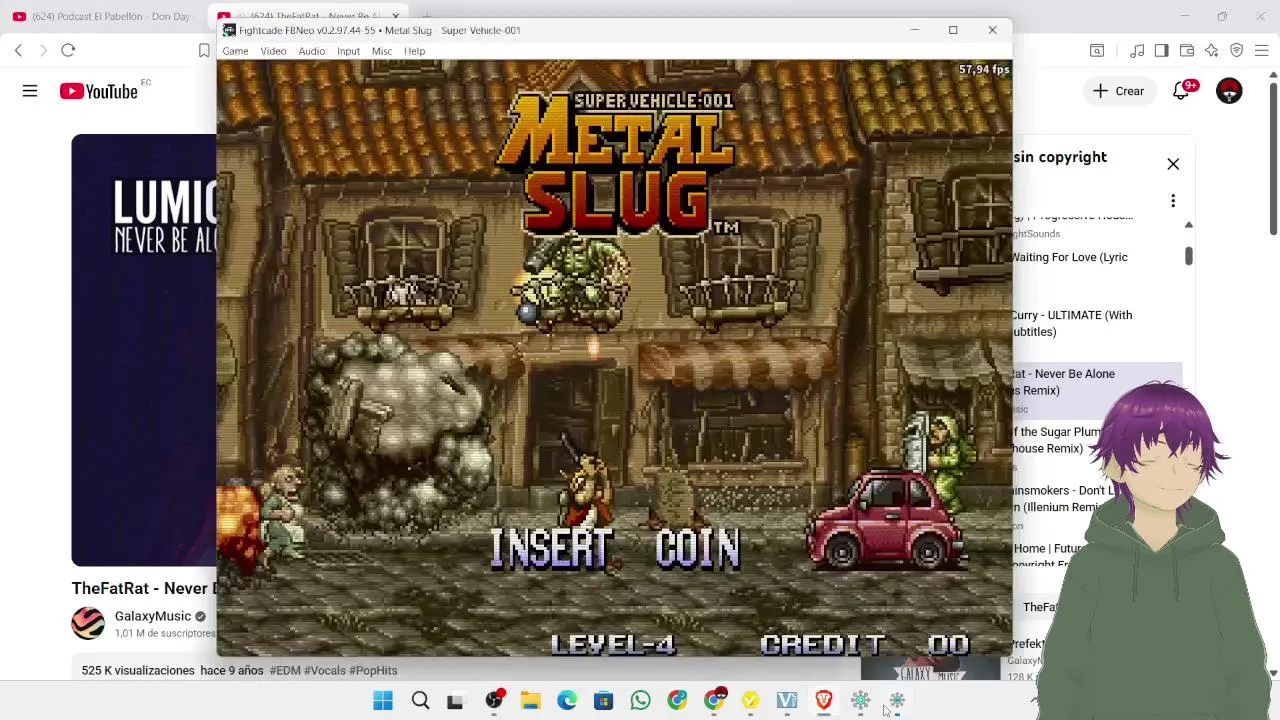Close the YouTube playlist panel
1280x720 pixels.
pos(1173,164)
